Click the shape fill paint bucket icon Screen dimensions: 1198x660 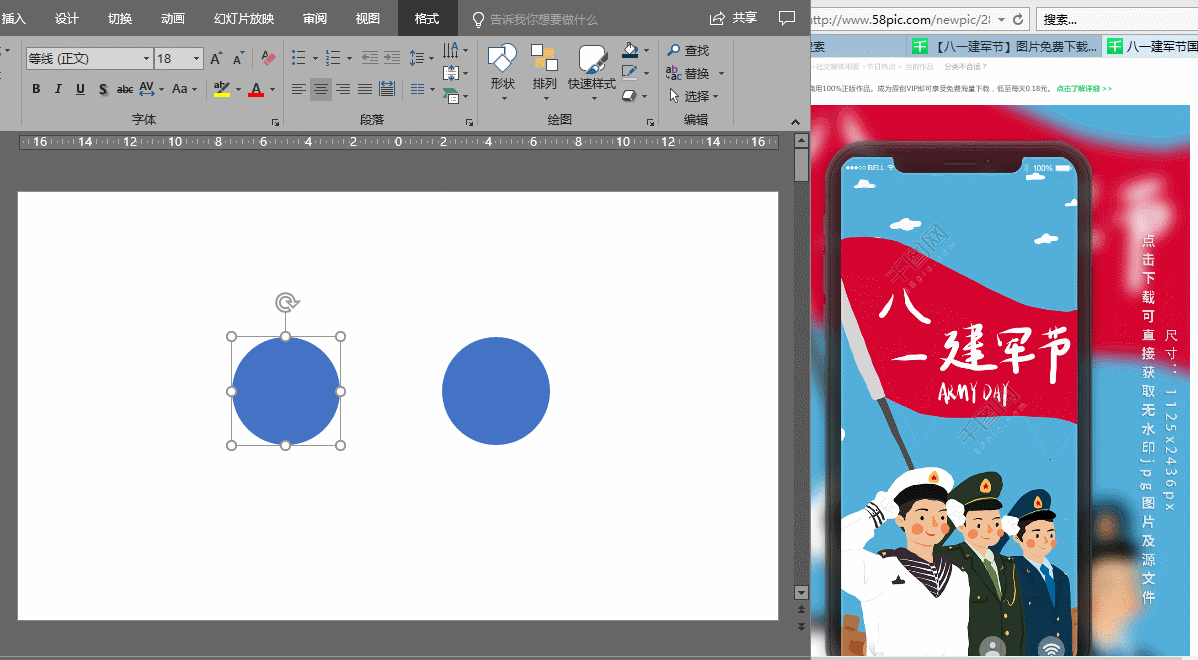pos(630,50)
